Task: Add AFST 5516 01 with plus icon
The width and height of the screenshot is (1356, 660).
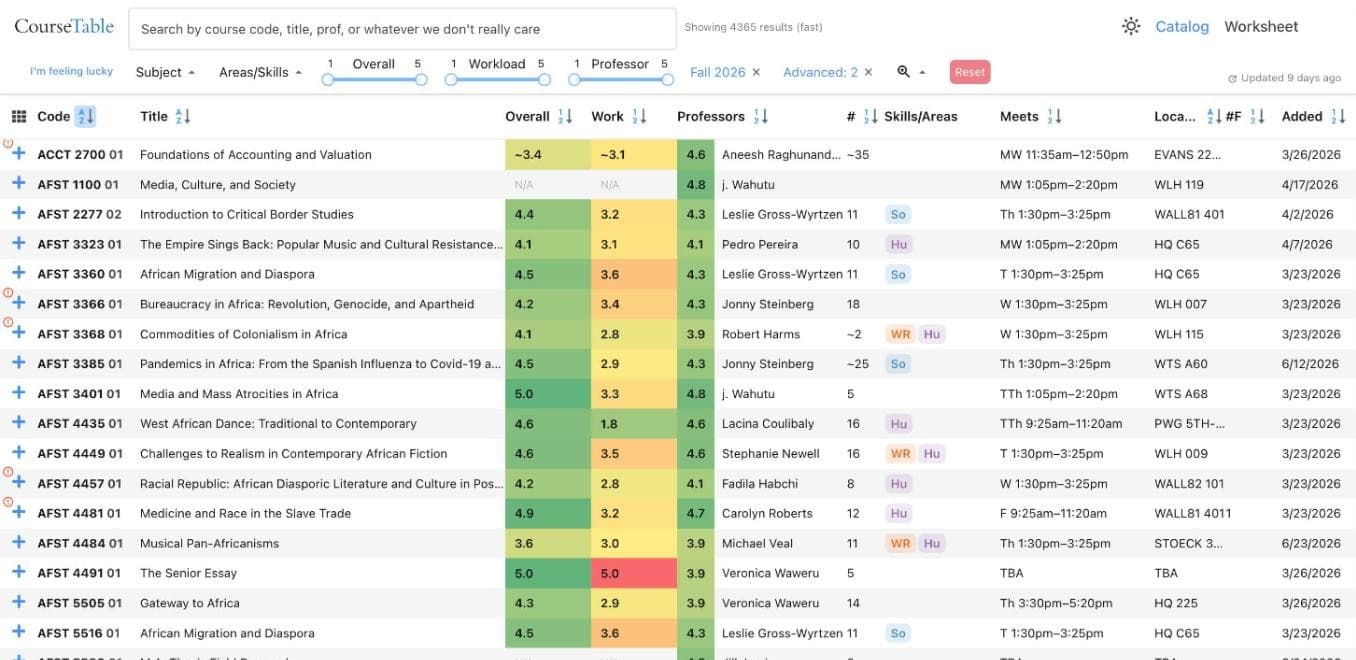Action: [18, 633]
